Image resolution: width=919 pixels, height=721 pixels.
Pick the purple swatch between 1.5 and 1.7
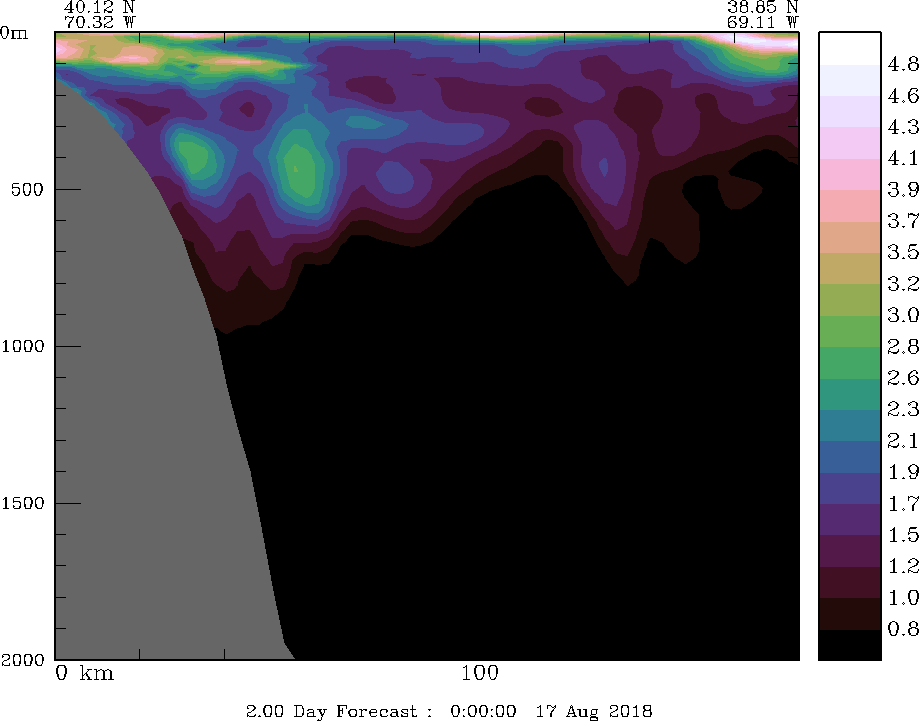[850, 519]
